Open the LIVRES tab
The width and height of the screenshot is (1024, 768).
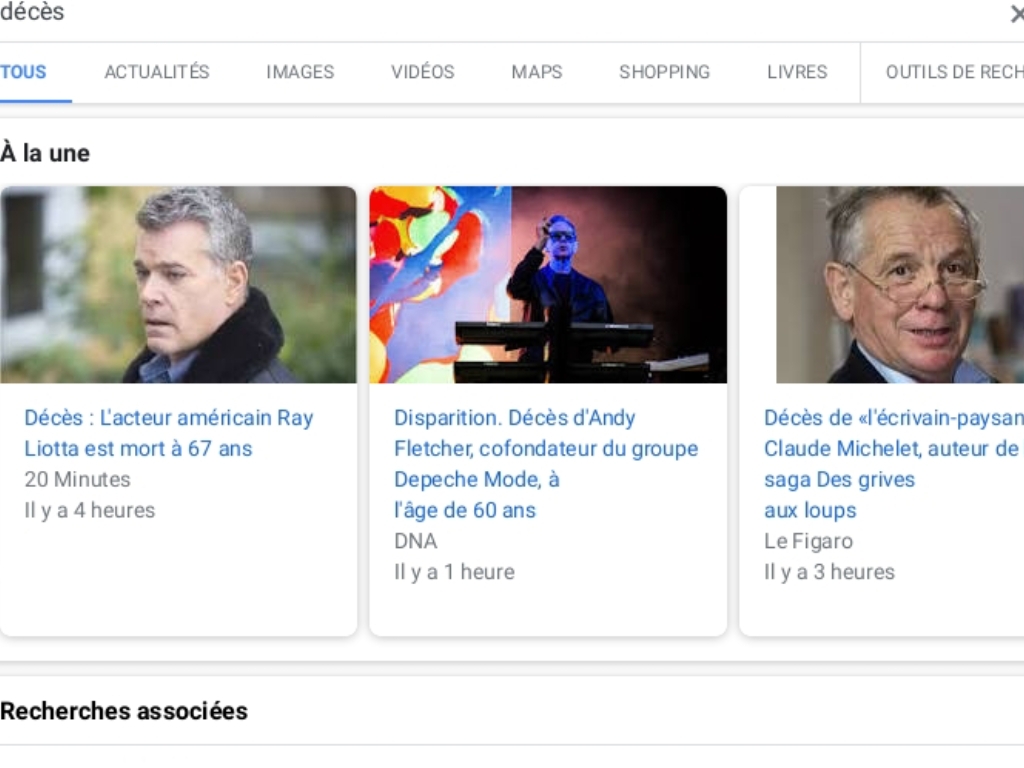click(797, 72)
